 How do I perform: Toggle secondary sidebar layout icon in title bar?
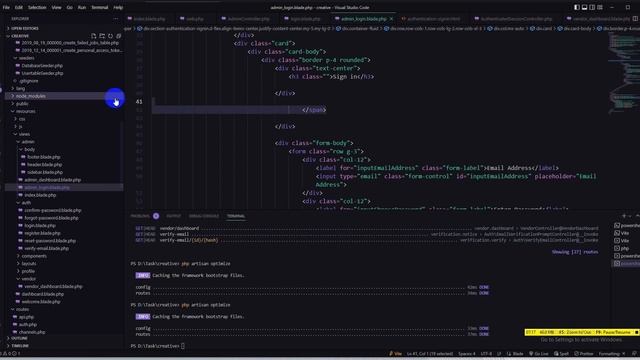[592, 7]
